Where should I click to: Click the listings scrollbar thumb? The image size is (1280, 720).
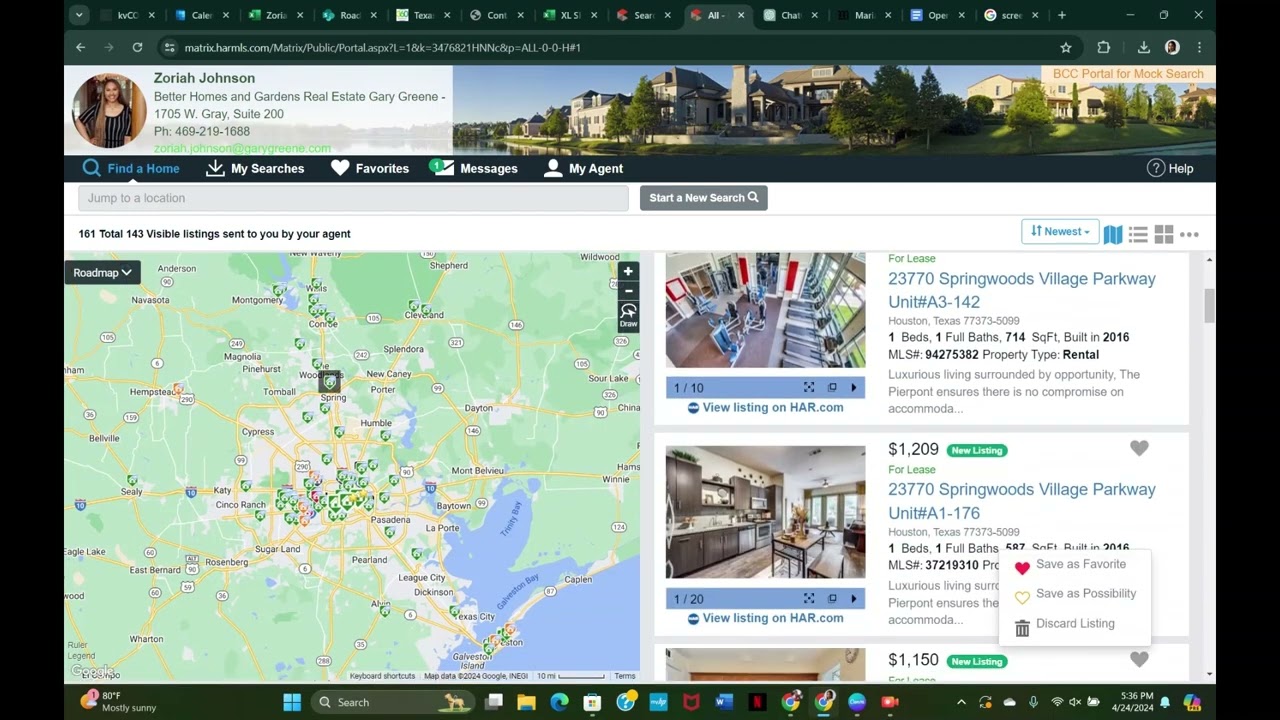1209,306
